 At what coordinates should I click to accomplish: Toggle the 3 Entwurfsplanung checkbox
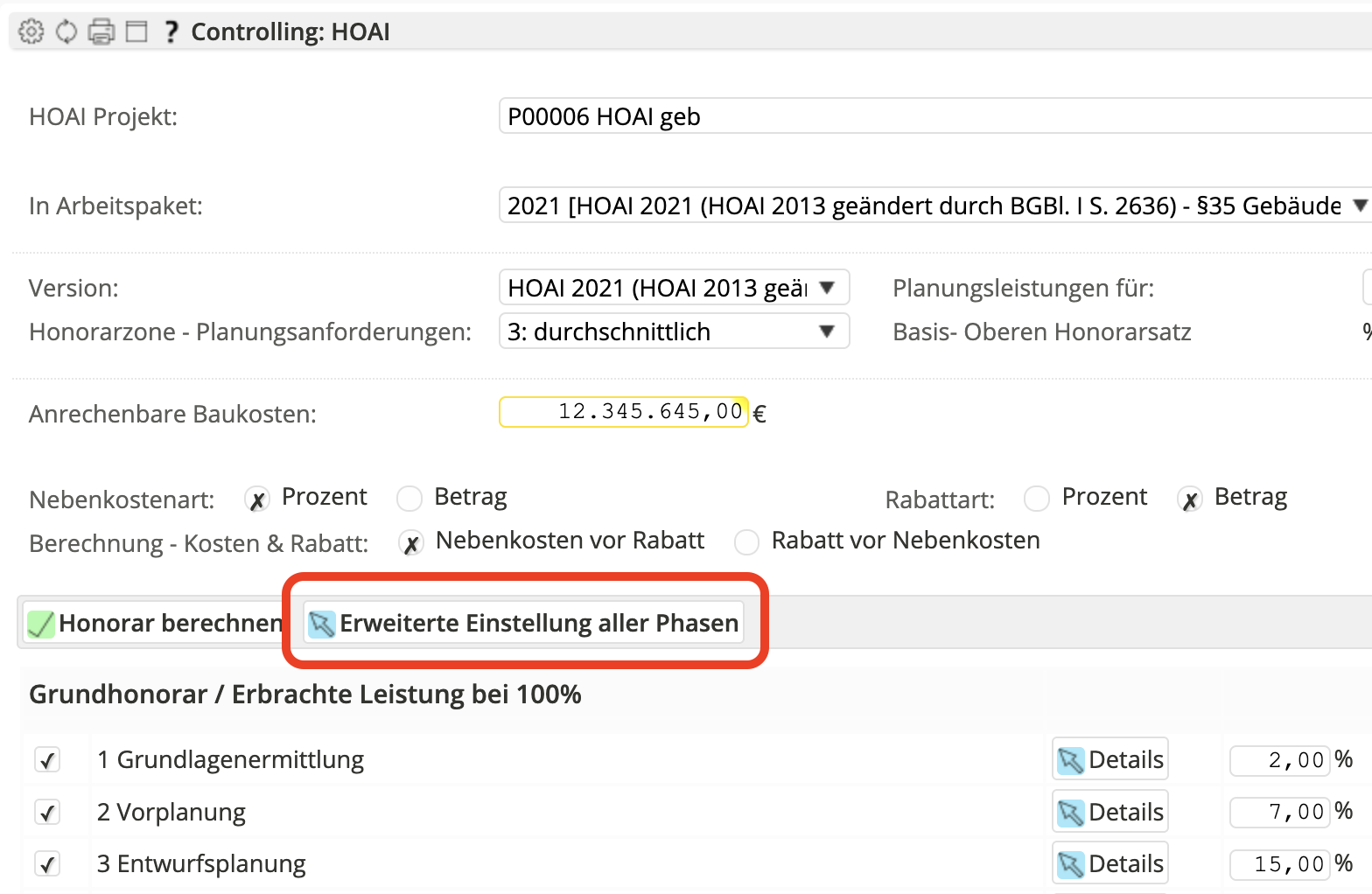click(x=47, y=864)
